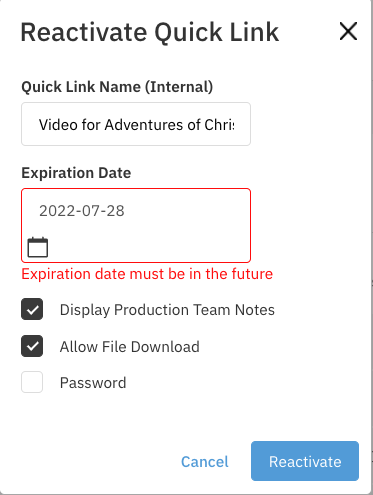Click empty area beside the calendar icon in date box
This screenshot has height=495, width=373.
(x=150, y=247)
